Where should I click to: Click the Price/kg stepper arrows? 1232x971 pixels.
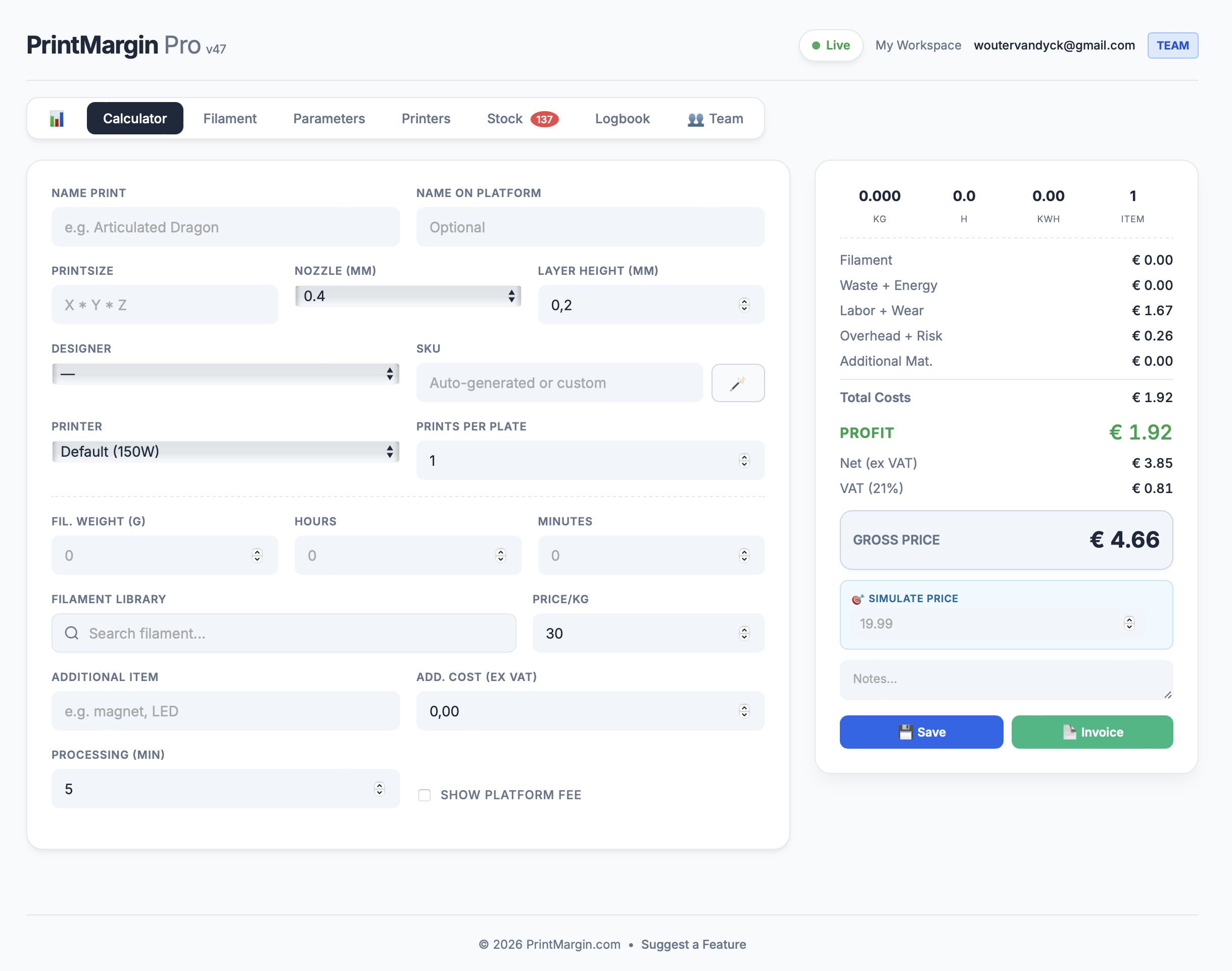point(744,634)
